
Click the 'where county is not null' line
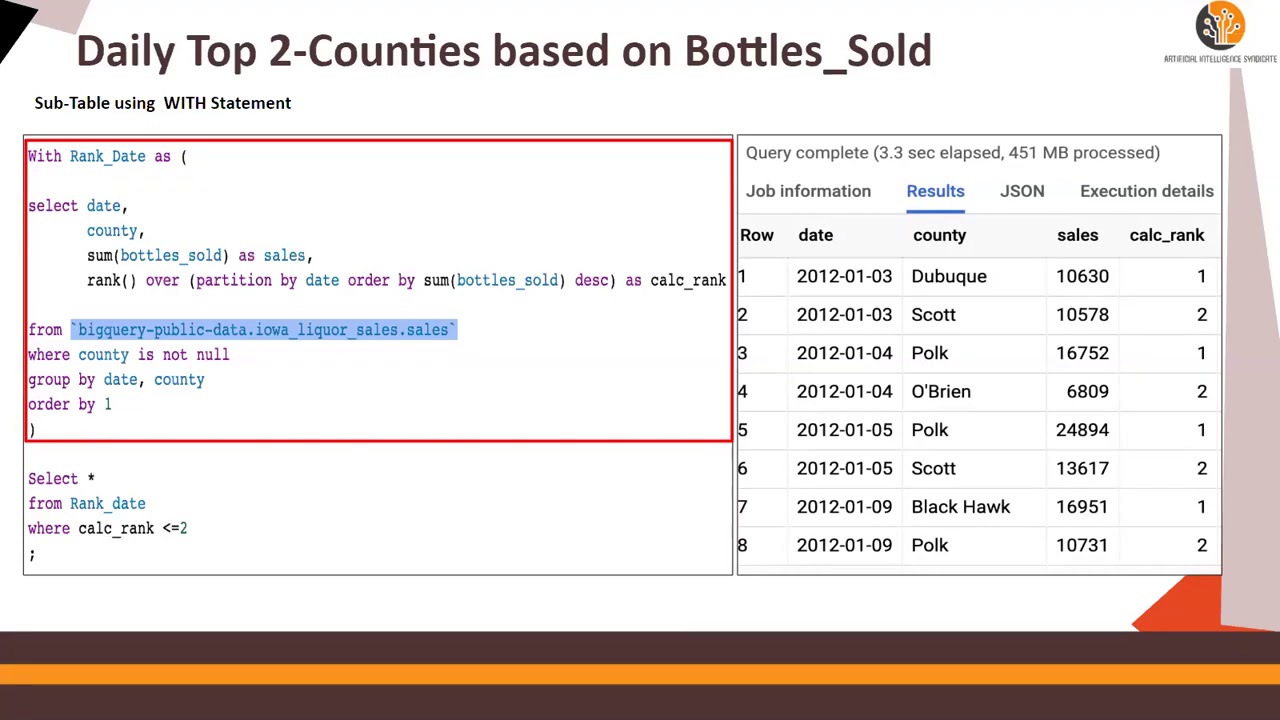(128, 355)
